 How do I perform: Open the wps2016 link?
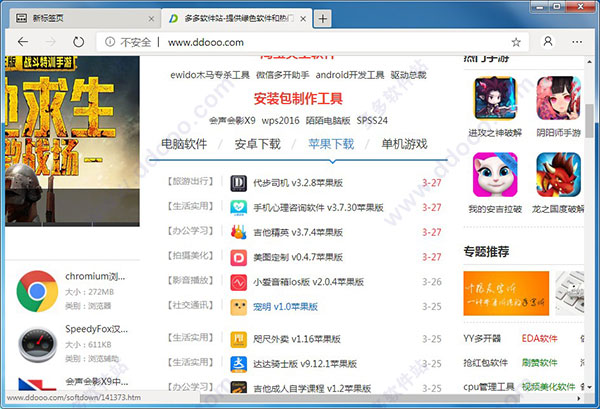tap(280, 121)
